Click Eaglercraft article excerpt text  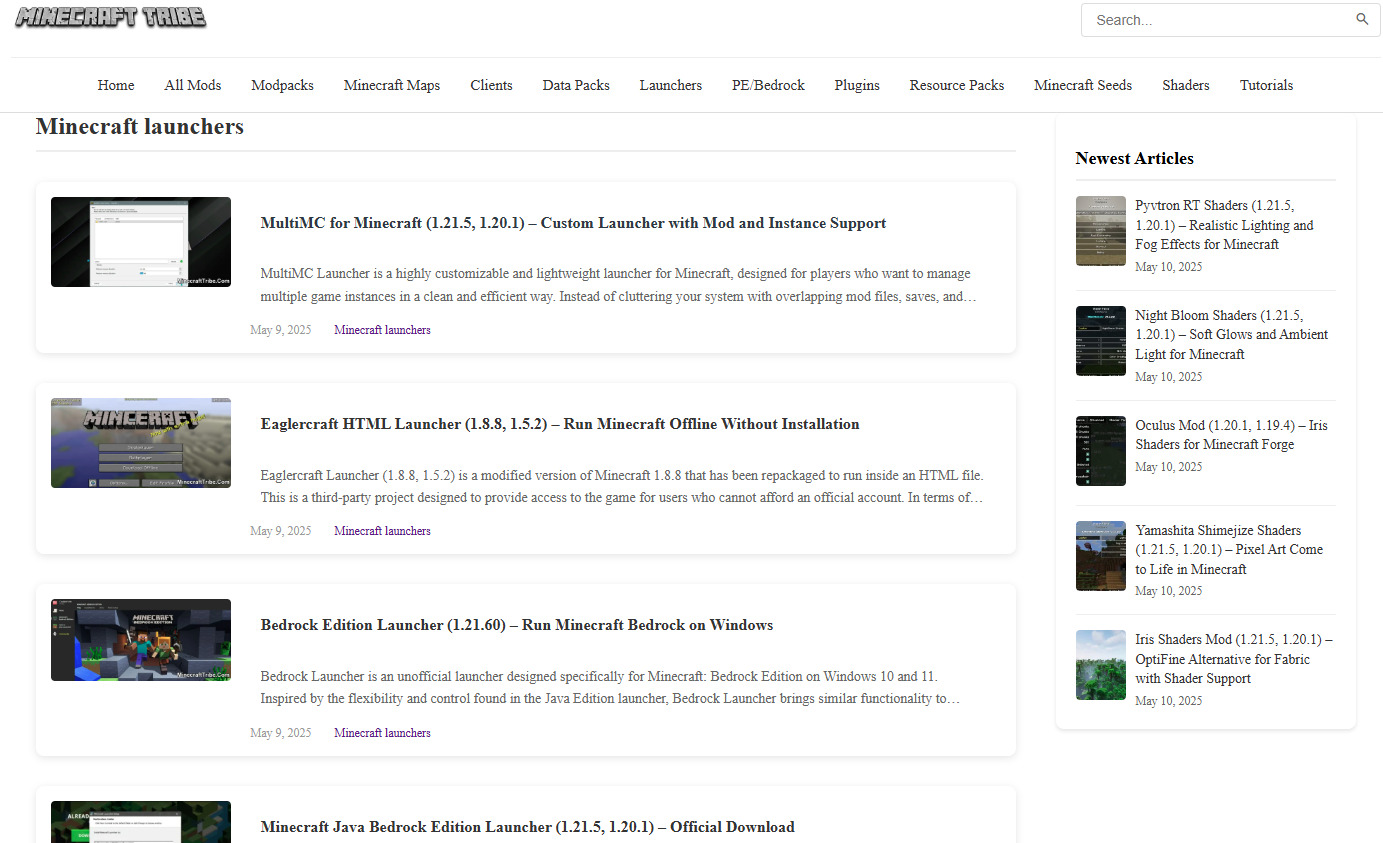622,486
